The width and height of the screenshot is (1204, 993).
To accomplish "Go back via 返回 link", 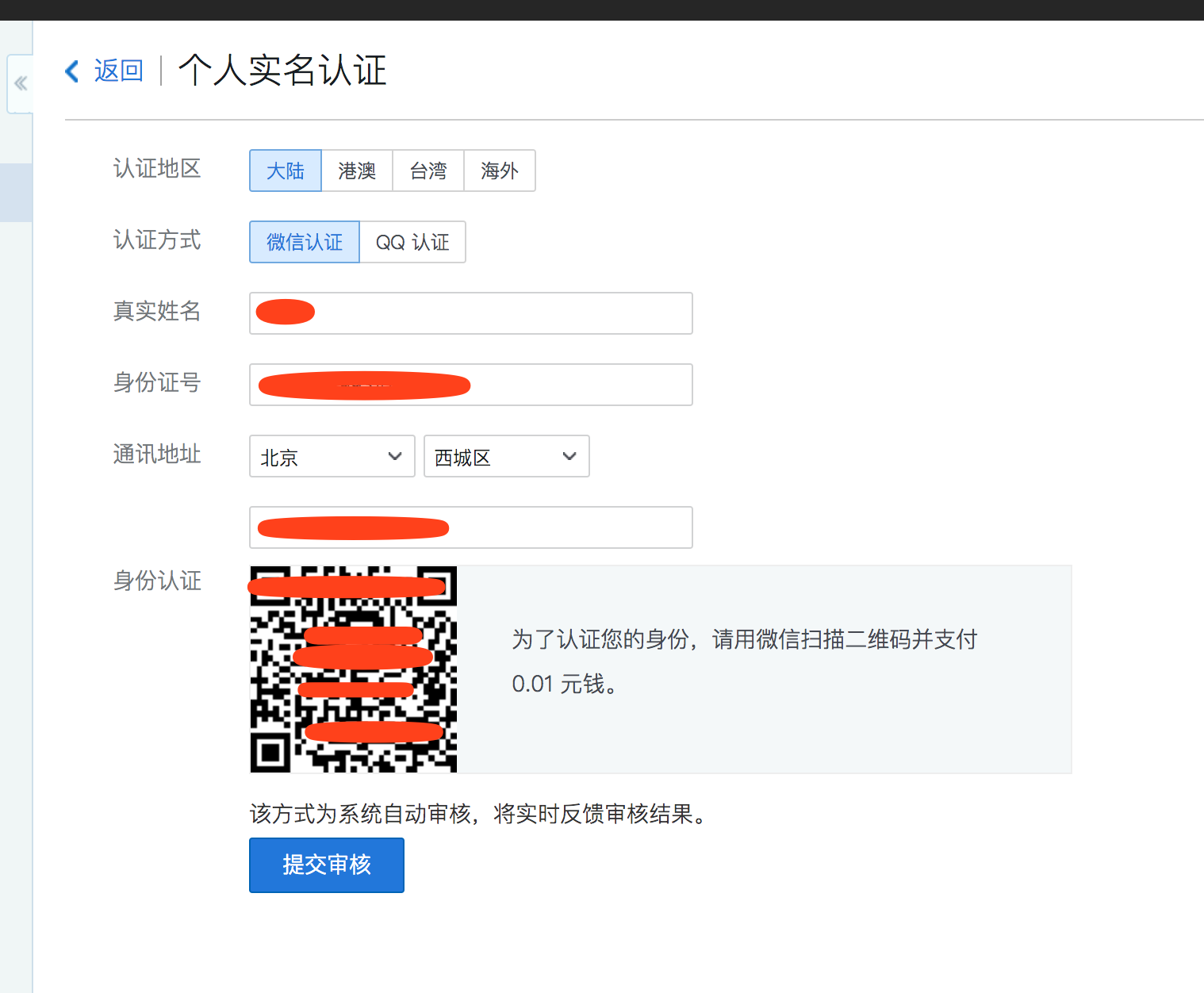I will coord(118,71).
